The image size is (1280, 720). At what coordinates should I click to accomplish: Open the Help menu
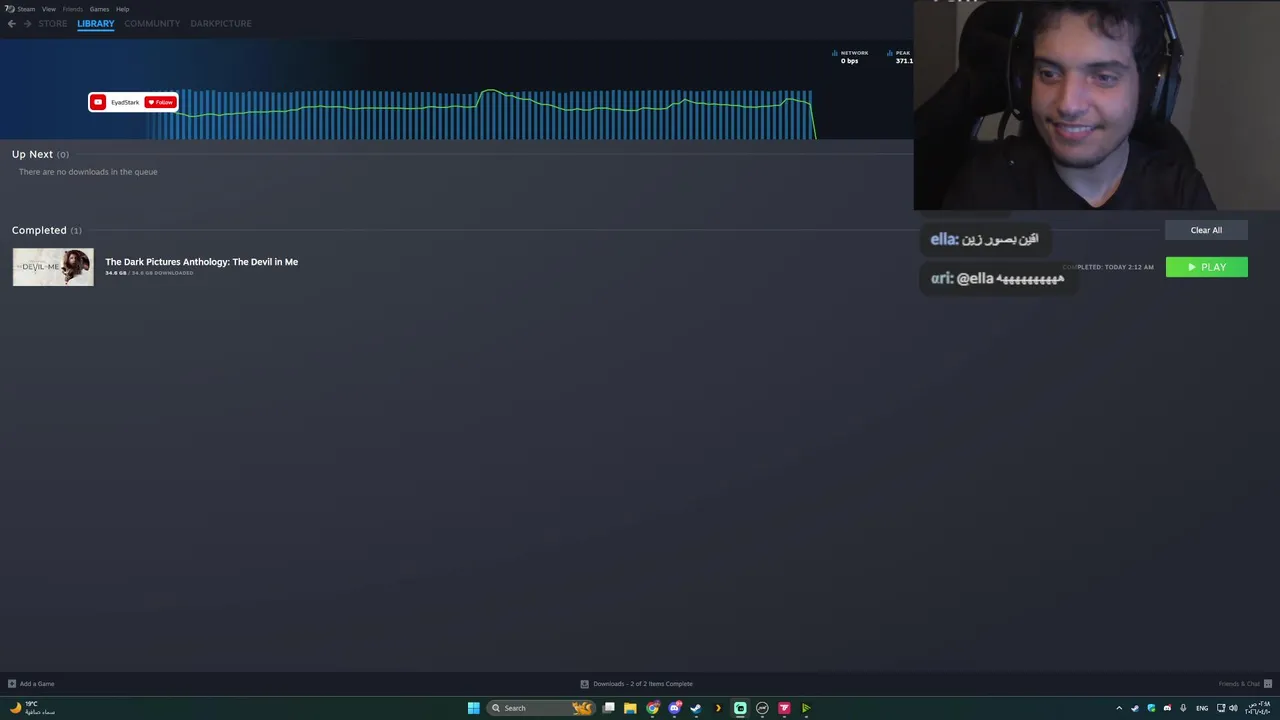(x=123, y=9)
